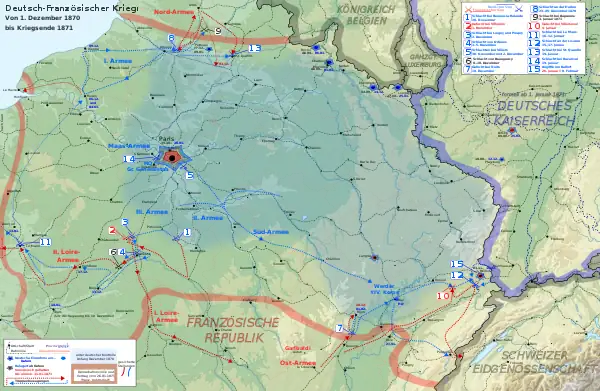Click black battle marker number 9

click(x=218, y=31)
